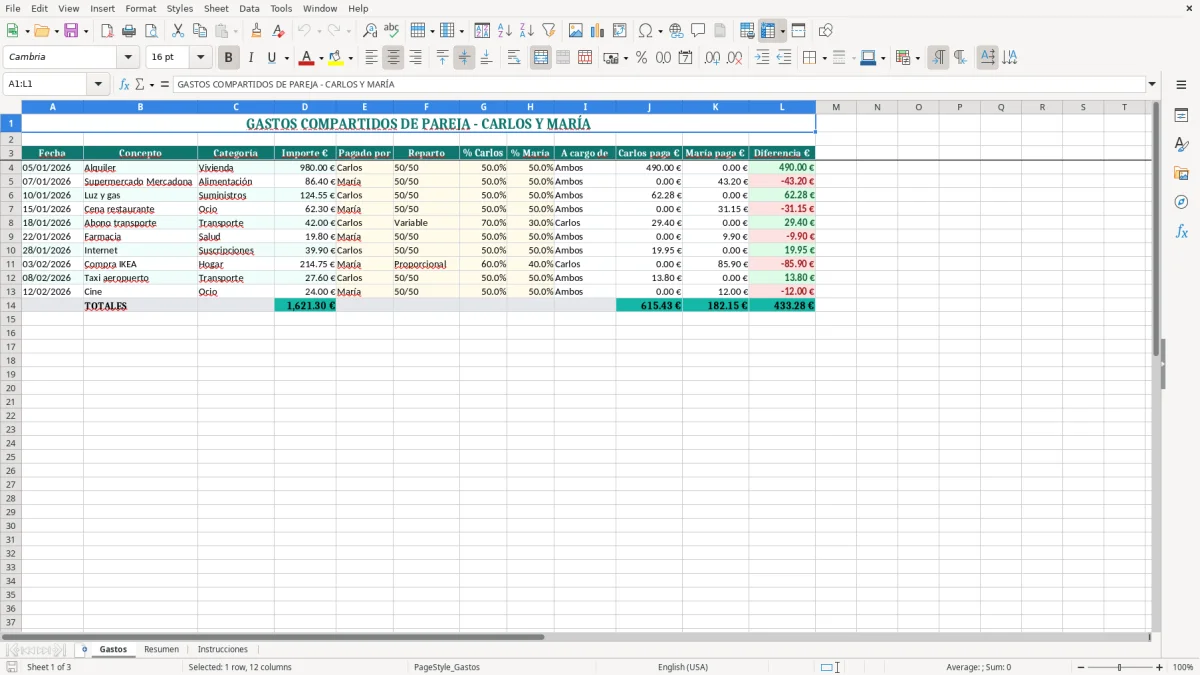Viewport: 1200px width, 675px height.
Task: Toggle Freeze Rows and Columns
Action: 768,31
